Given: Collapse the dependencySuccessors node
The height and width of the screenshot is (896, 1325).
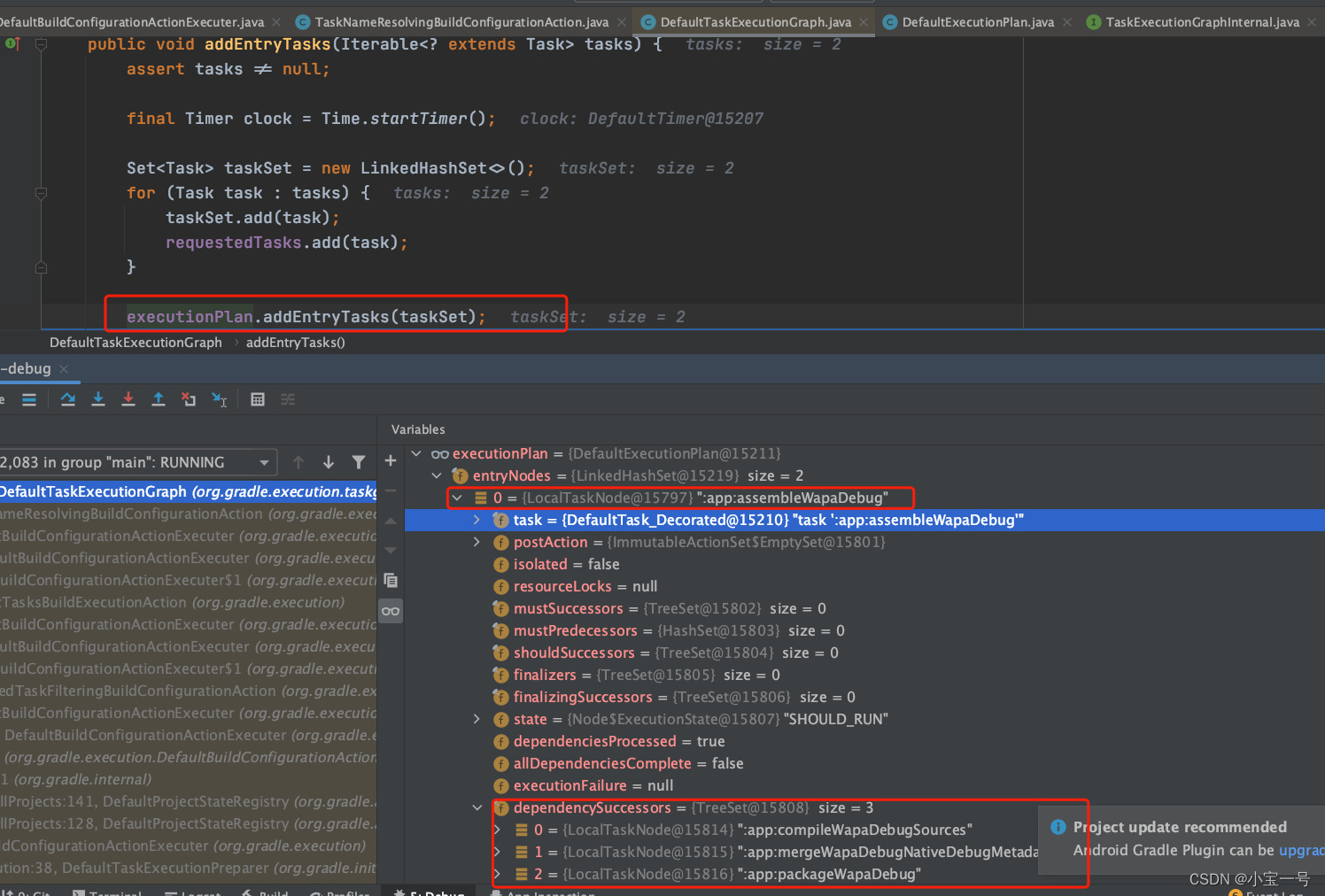Looking at the screenshot, I should click(477, 807).
